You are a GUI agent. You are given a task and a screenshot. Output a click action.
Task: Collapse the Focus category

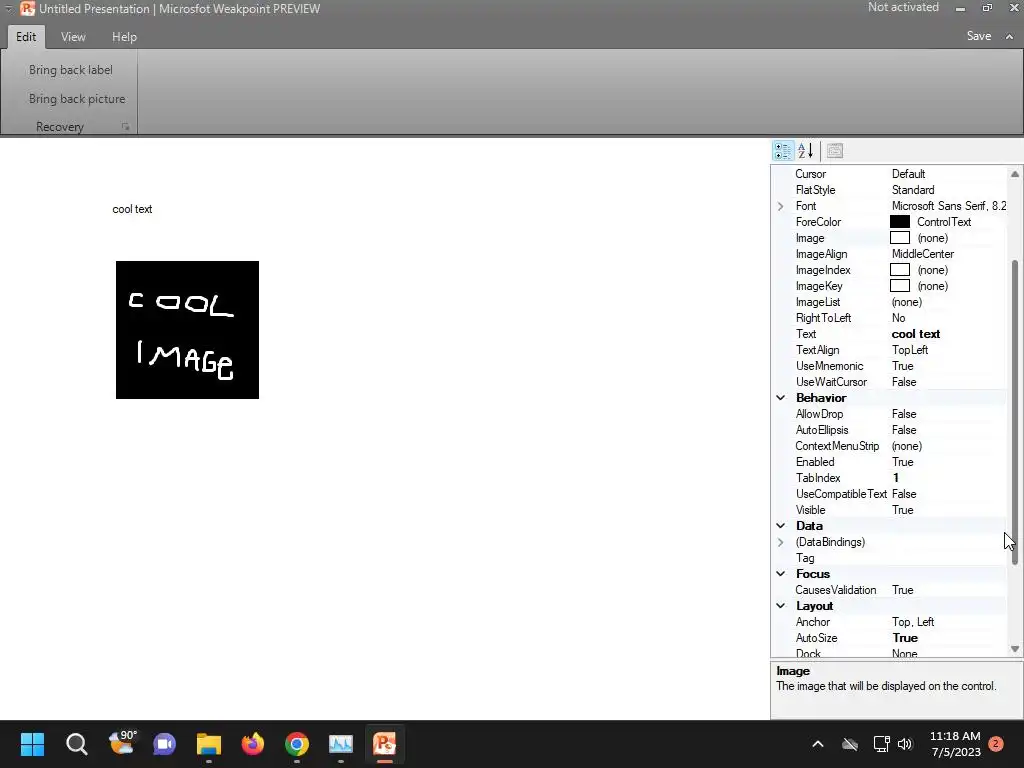tap(780, 574)
